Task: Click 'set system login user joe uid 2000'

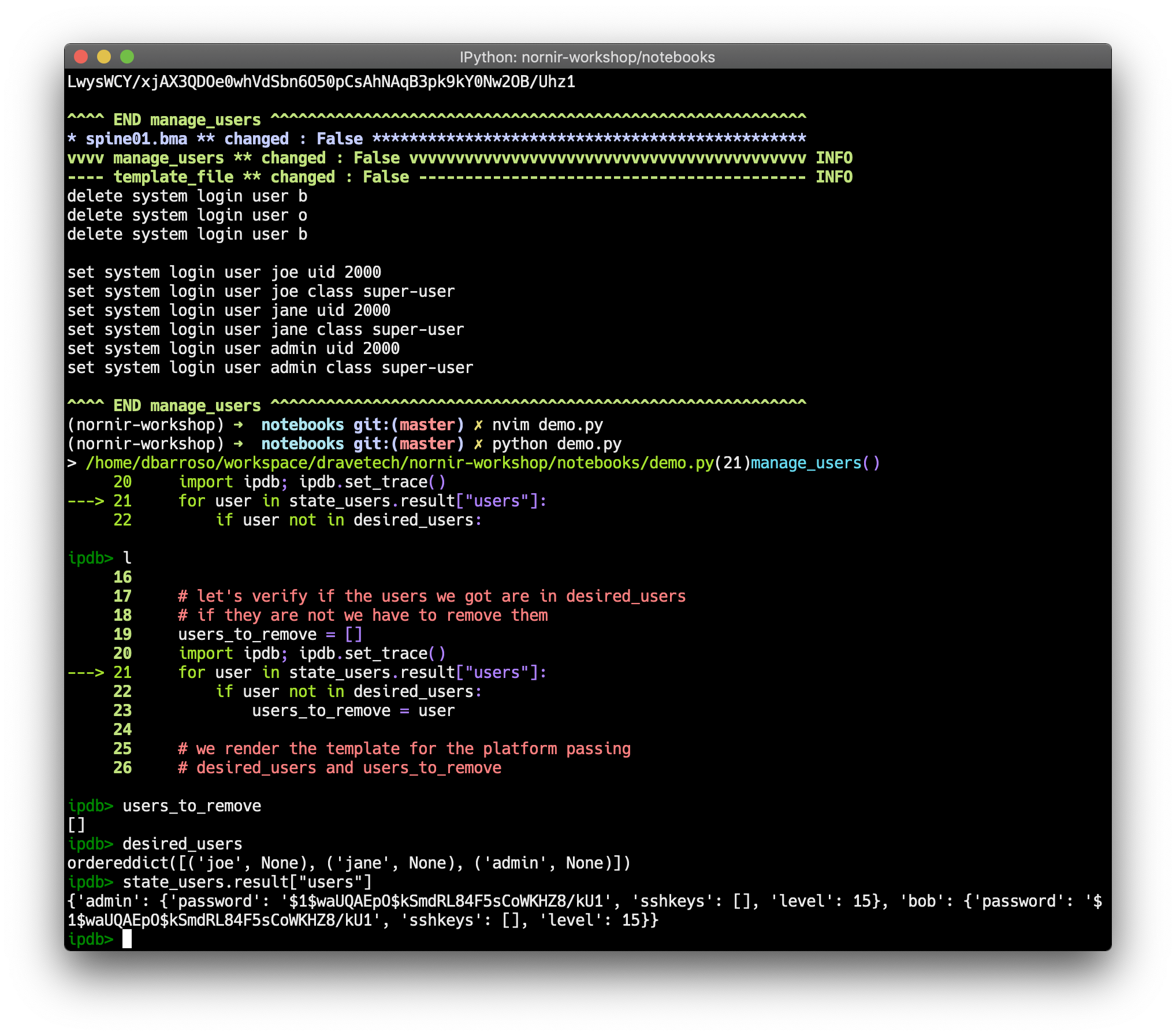Action: tap(224, 273)
